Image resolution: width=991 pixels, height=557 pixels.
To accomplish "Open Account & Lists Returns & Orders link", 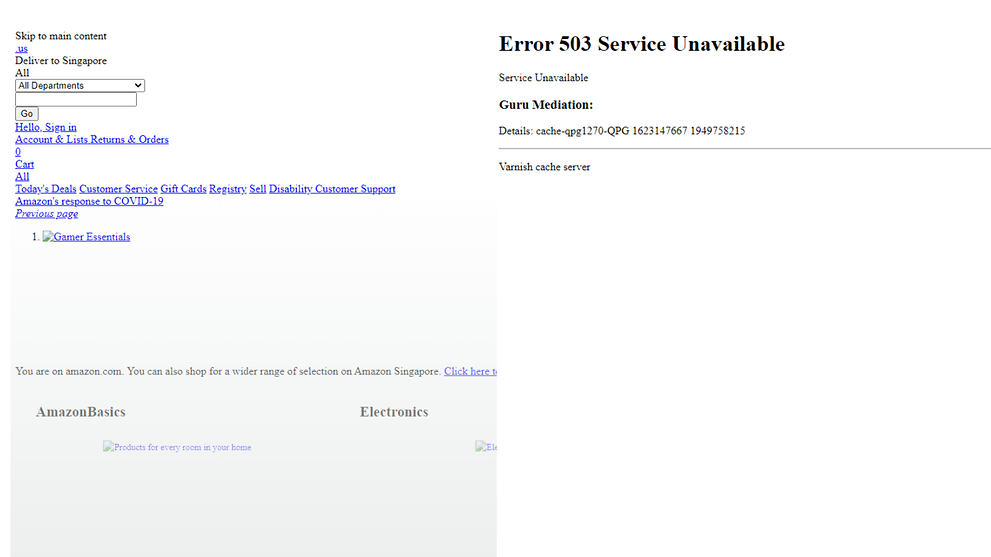I will (x=92, y=140).
